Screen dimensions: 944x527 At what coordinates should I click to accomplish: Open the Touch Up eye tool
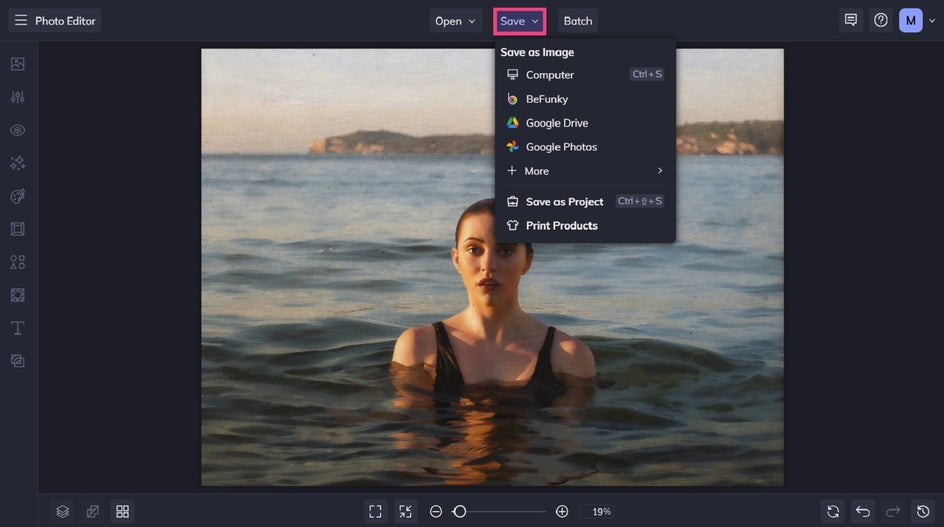pyautogui.click(x=17, y=130)
